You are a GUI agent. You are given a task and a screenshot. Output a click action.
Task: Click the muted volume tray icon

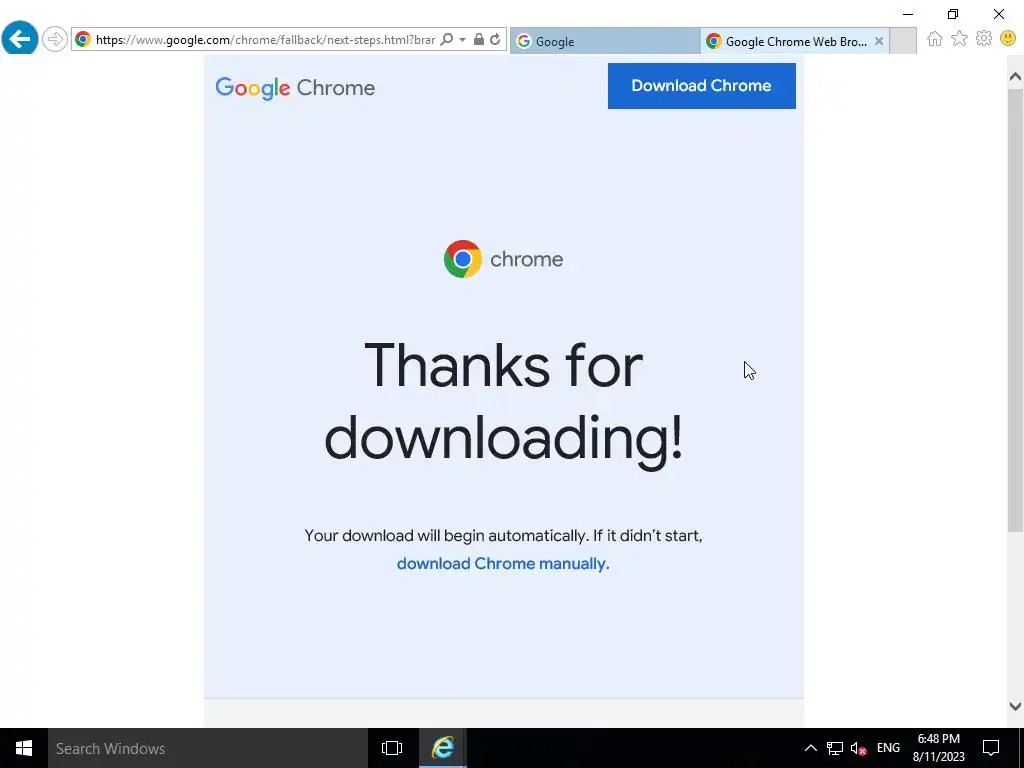point(858,748)
